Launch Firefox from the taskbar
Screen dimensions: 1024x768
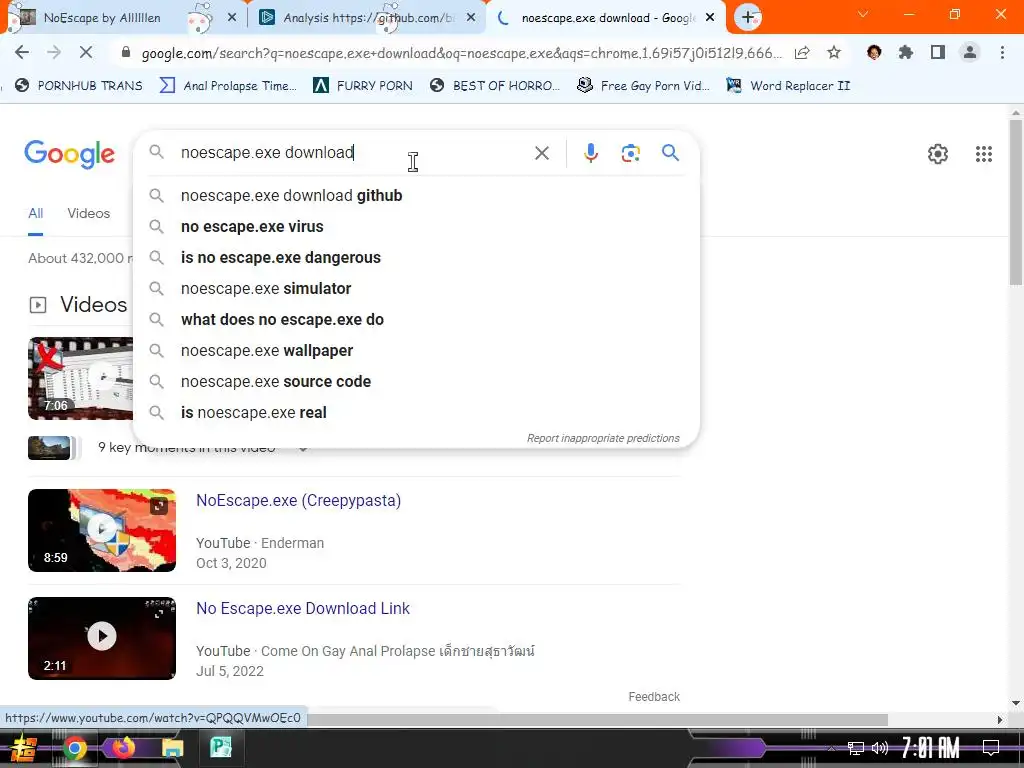point(123,748)
